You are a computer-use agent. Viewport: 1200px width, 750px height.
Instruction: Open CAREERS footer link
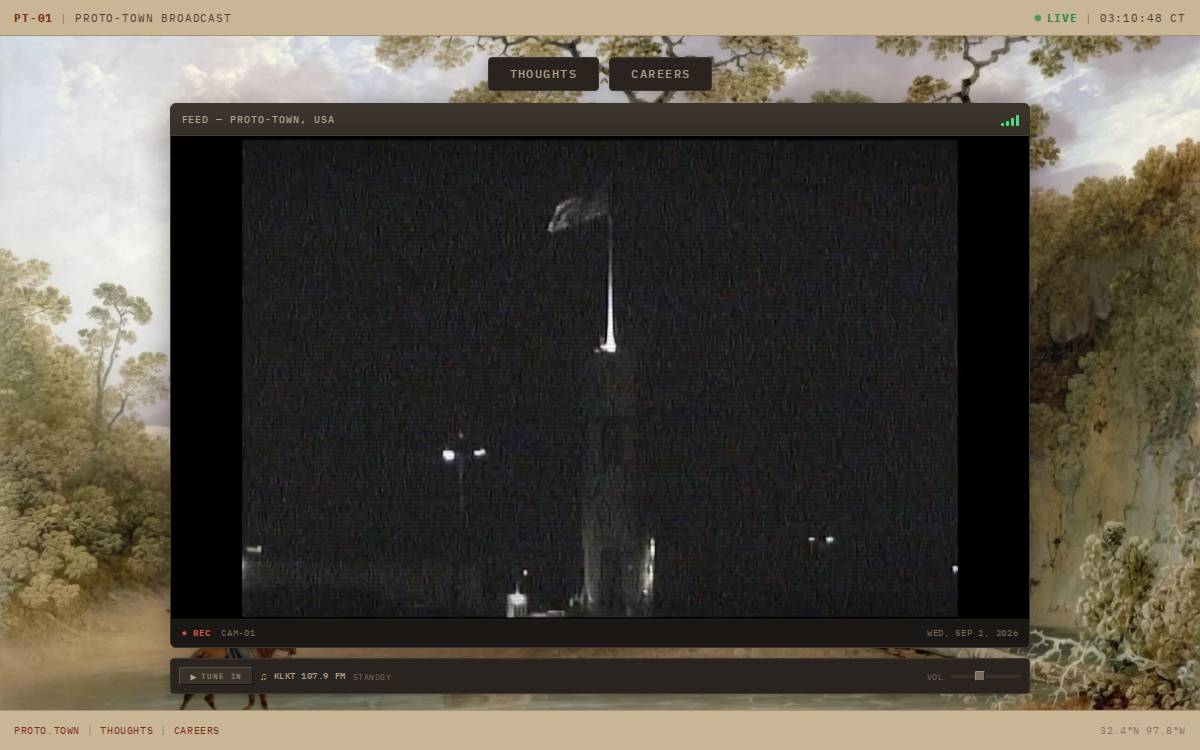click(196, 731)
